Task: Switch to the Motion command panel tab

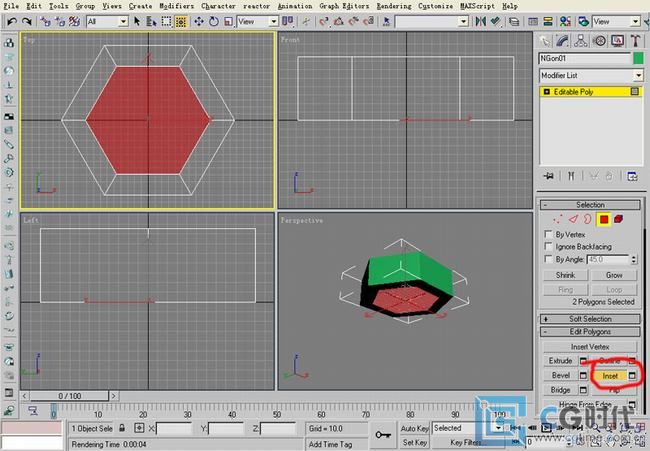Action: coord(599,41)
